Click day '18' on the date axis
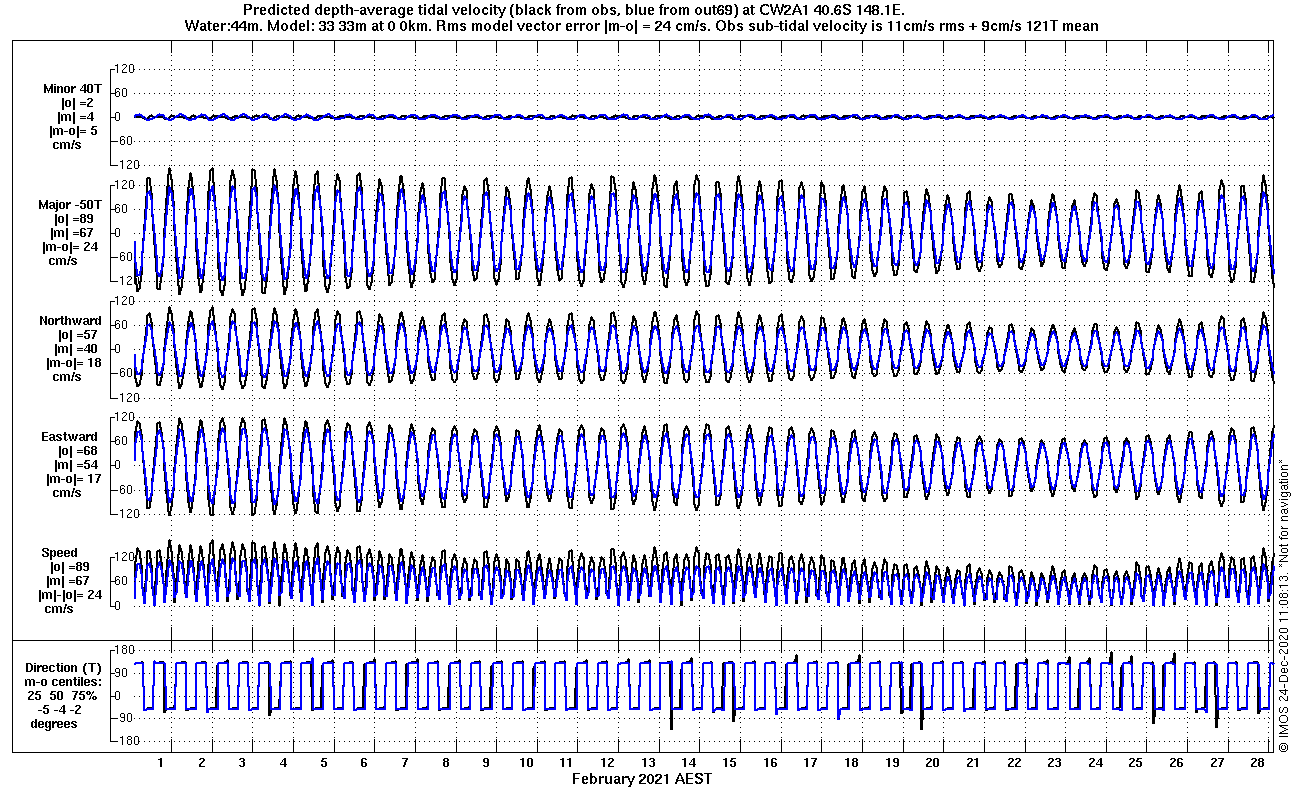Screen dimensions: 1300x800 (x=851, y=763)
